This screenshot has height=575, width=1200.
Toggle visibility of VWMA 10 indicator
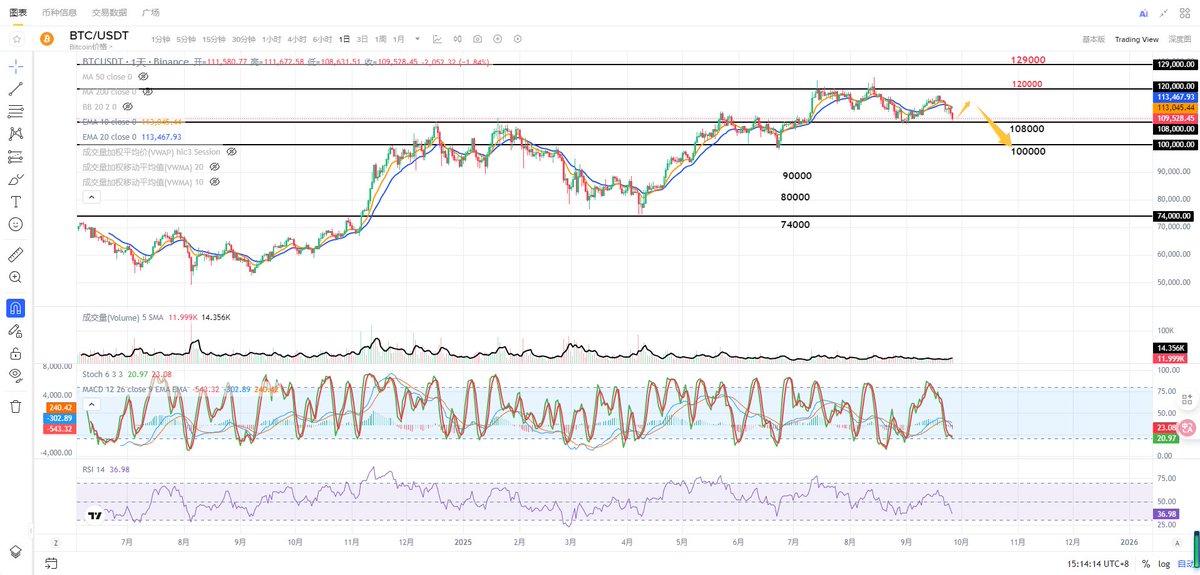215,182
